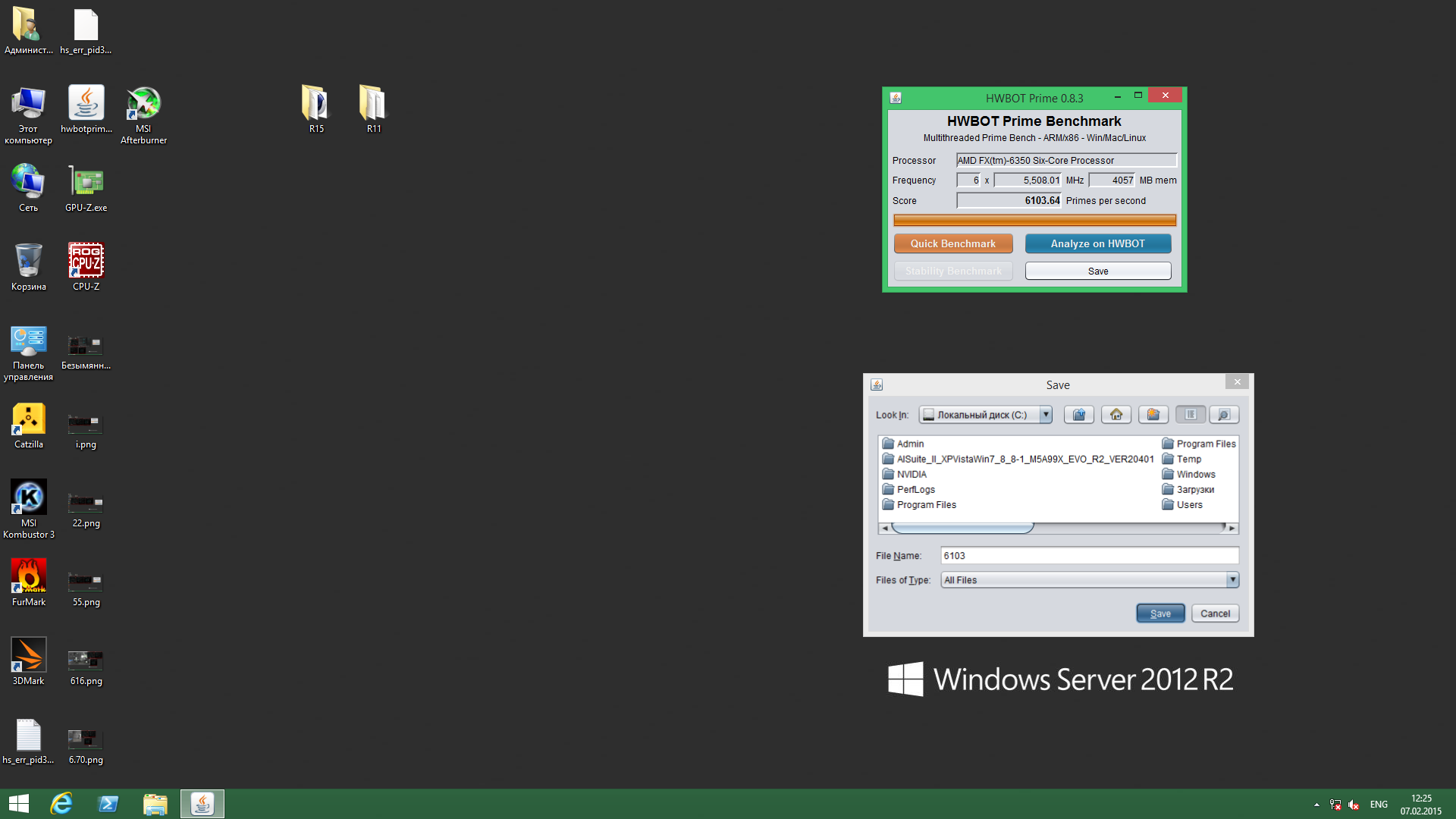Open PowerShell from taskbar
Screen dimensions: 1456x819
coord(108,804)
